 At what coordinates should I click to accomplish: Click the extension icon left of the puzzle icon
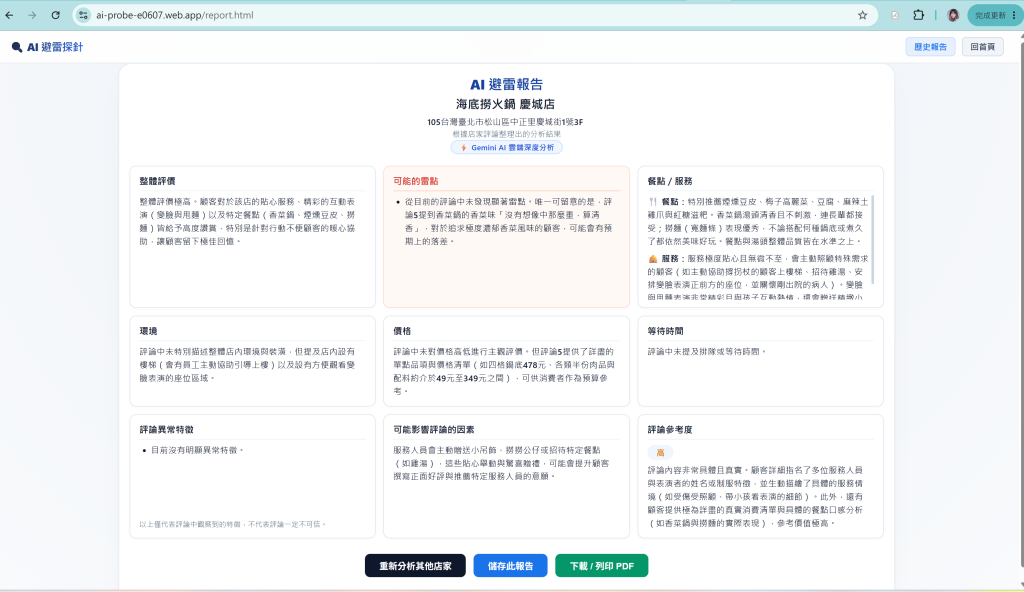point(895,15)
